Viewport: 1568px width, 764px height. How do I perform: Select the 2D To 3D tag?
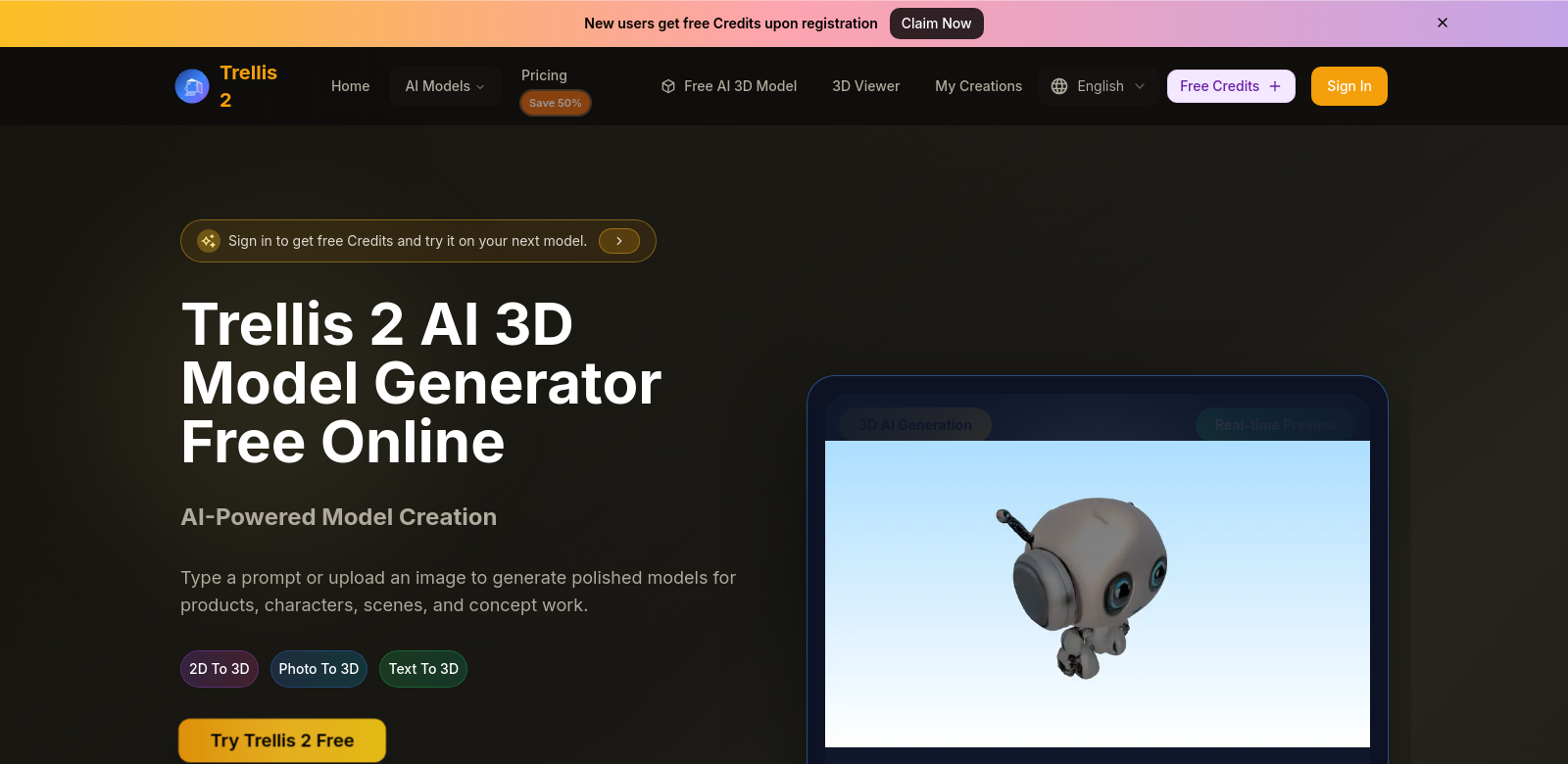[x=220, y=669]
